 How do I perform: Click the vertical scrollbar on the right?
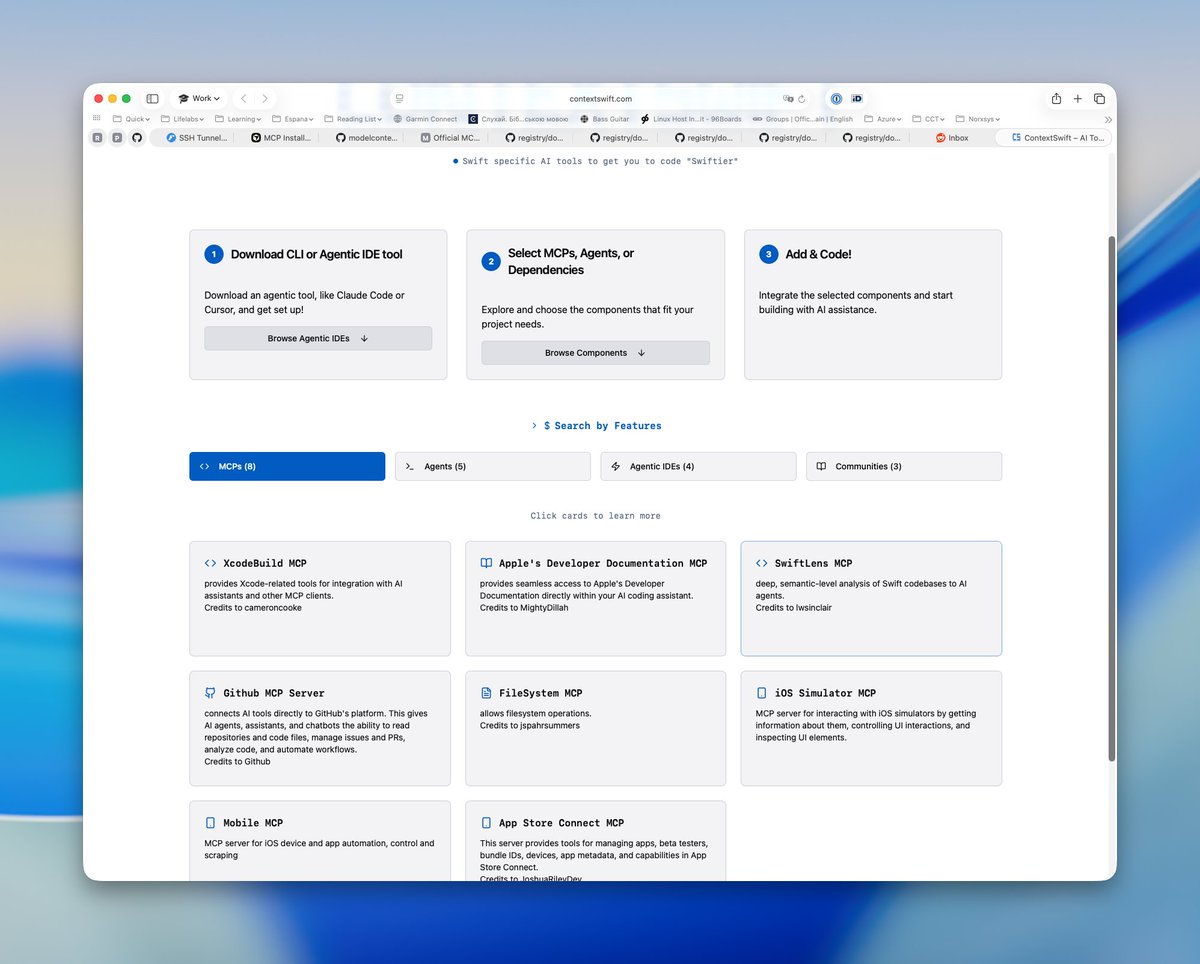(1110, 500)
